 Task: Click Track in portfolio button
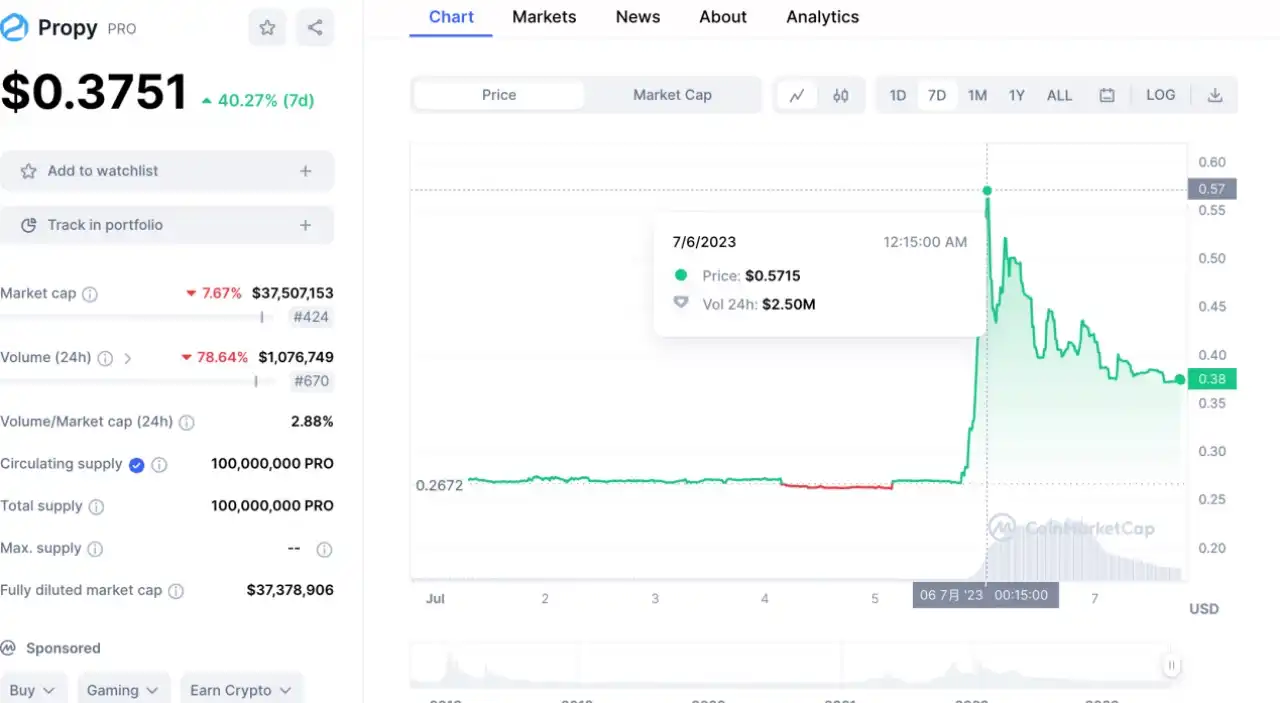pos(167,225)
